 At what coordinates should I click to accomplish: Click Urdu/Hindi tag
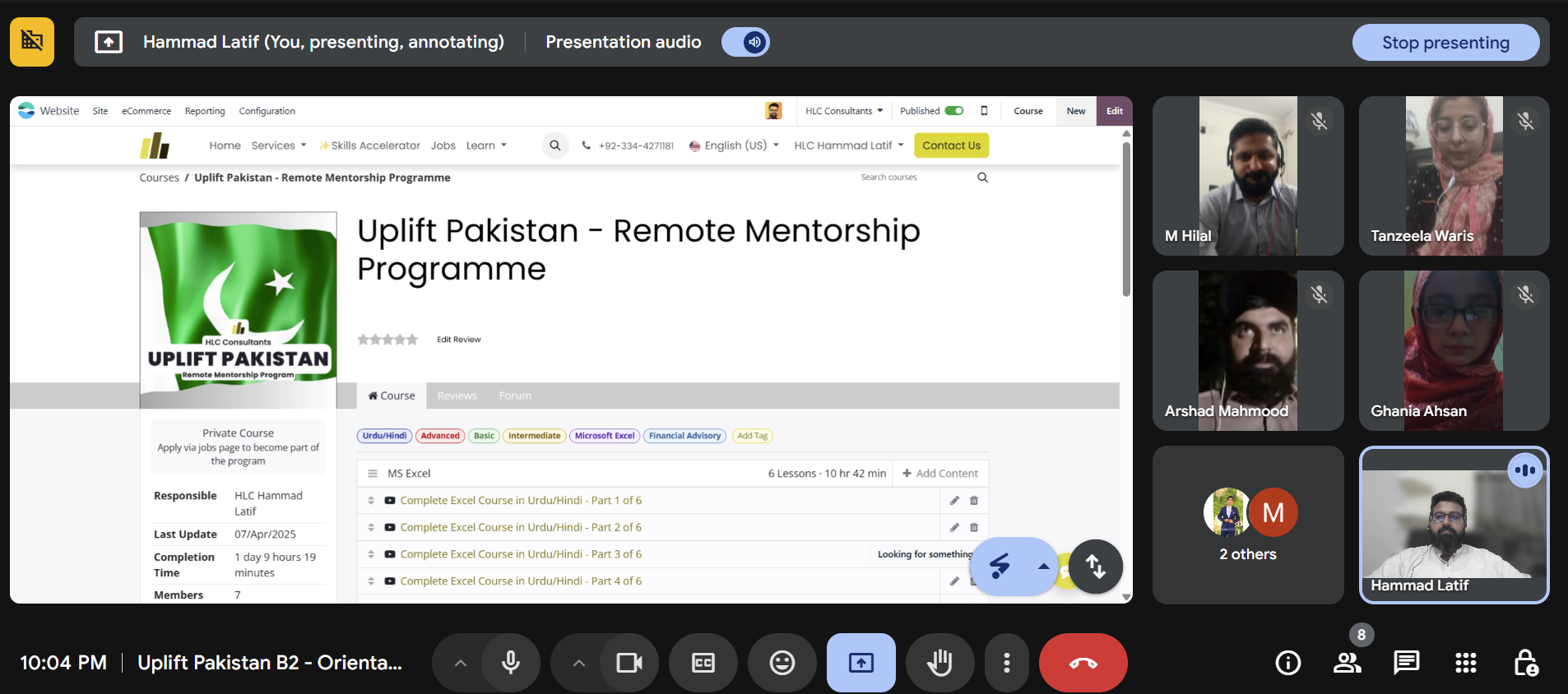(x=384, y=436)
